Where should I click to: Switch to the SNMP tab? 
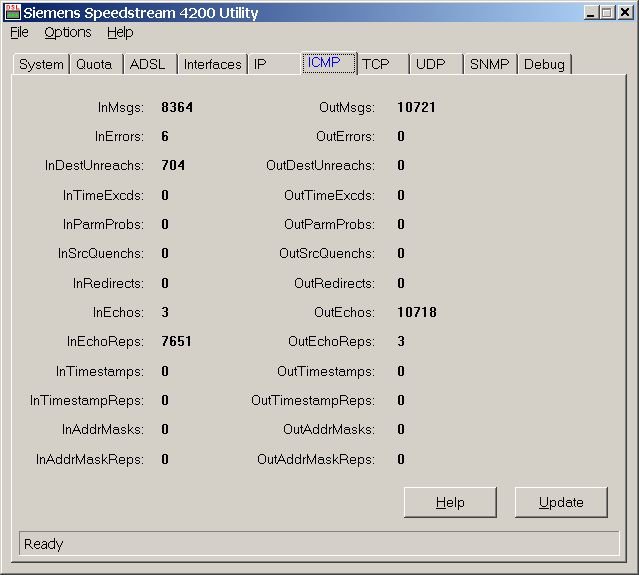click(x=490, y=64)
